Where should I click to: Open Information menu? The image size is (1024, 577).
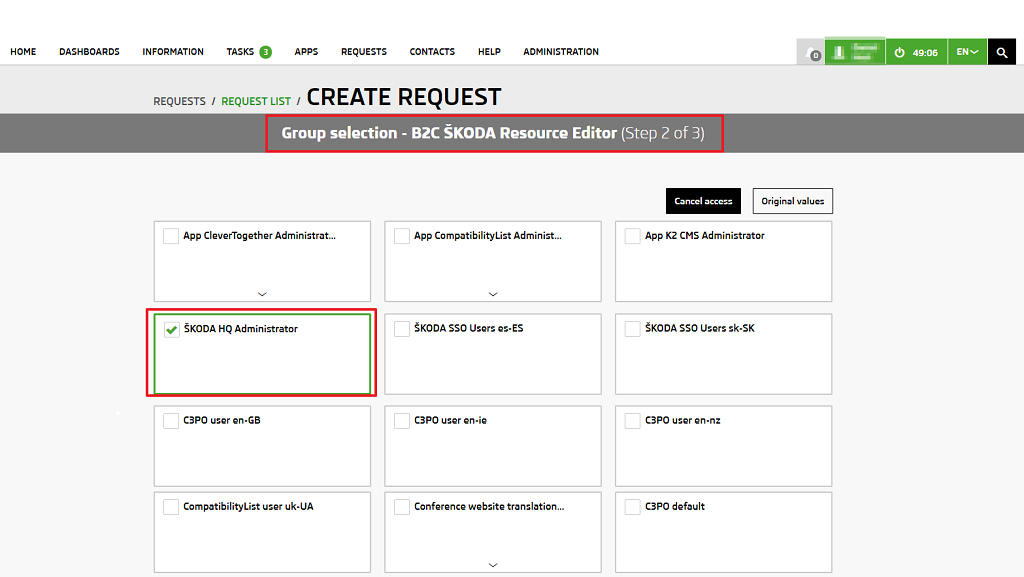coord(173,52)
